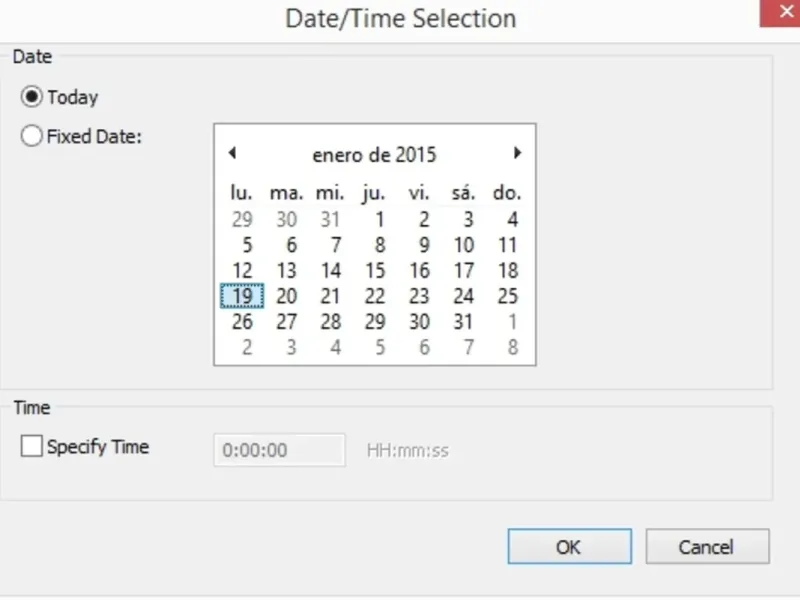
Task: Pick day 10 in the calendar
Action: pyautogui.click(x=463, y=245)
